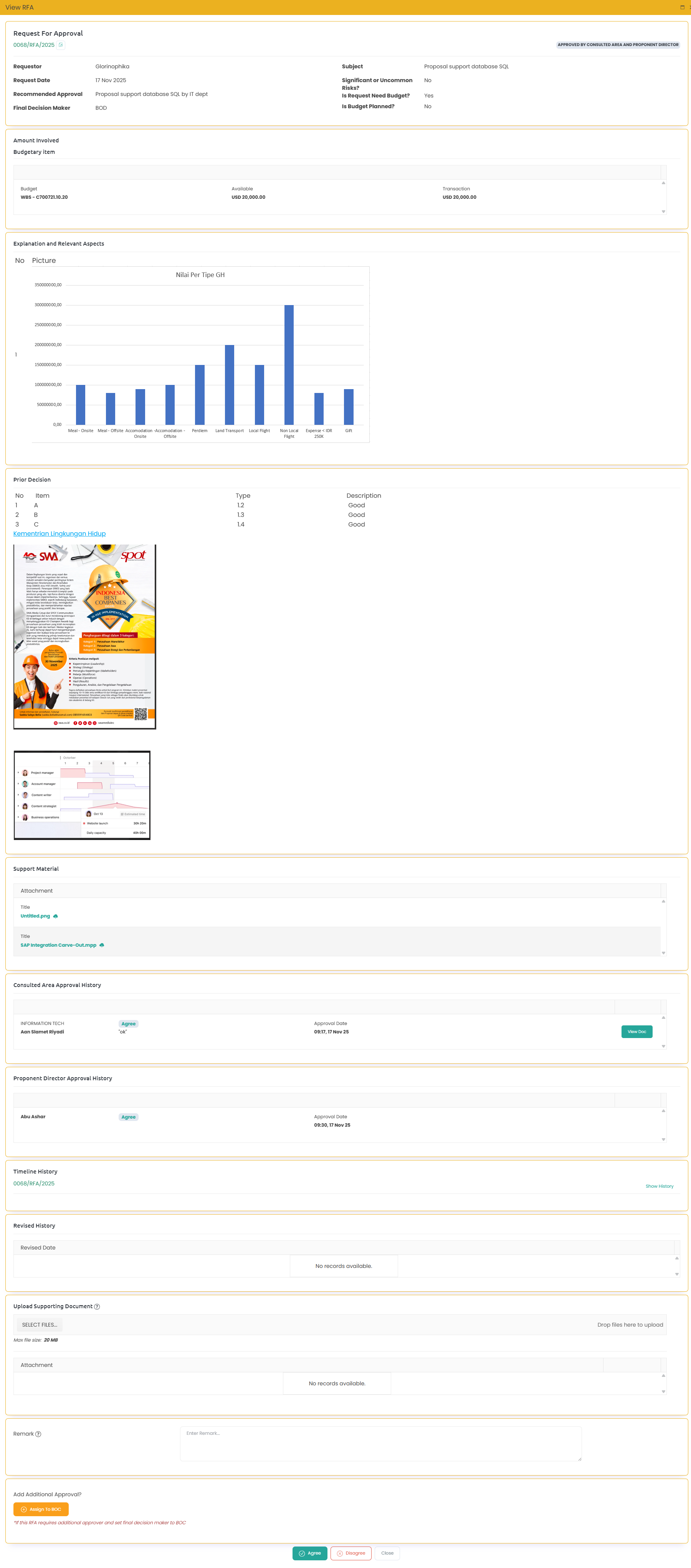Click the help icon beside Upload Supporting Document
This screenshot has width=691, height=1568.
(x=98, y=1306)
